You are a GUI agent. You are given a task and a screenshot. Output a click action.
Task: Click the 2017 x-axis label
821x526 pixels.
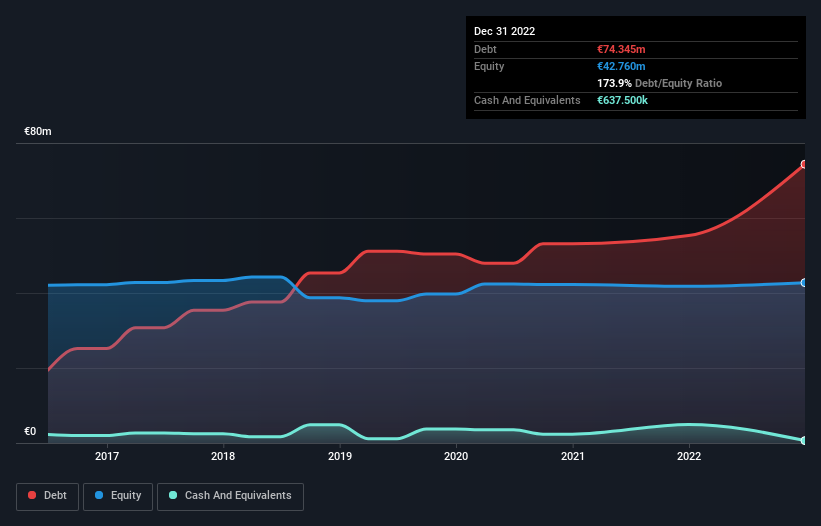click(x=107, y=456)
